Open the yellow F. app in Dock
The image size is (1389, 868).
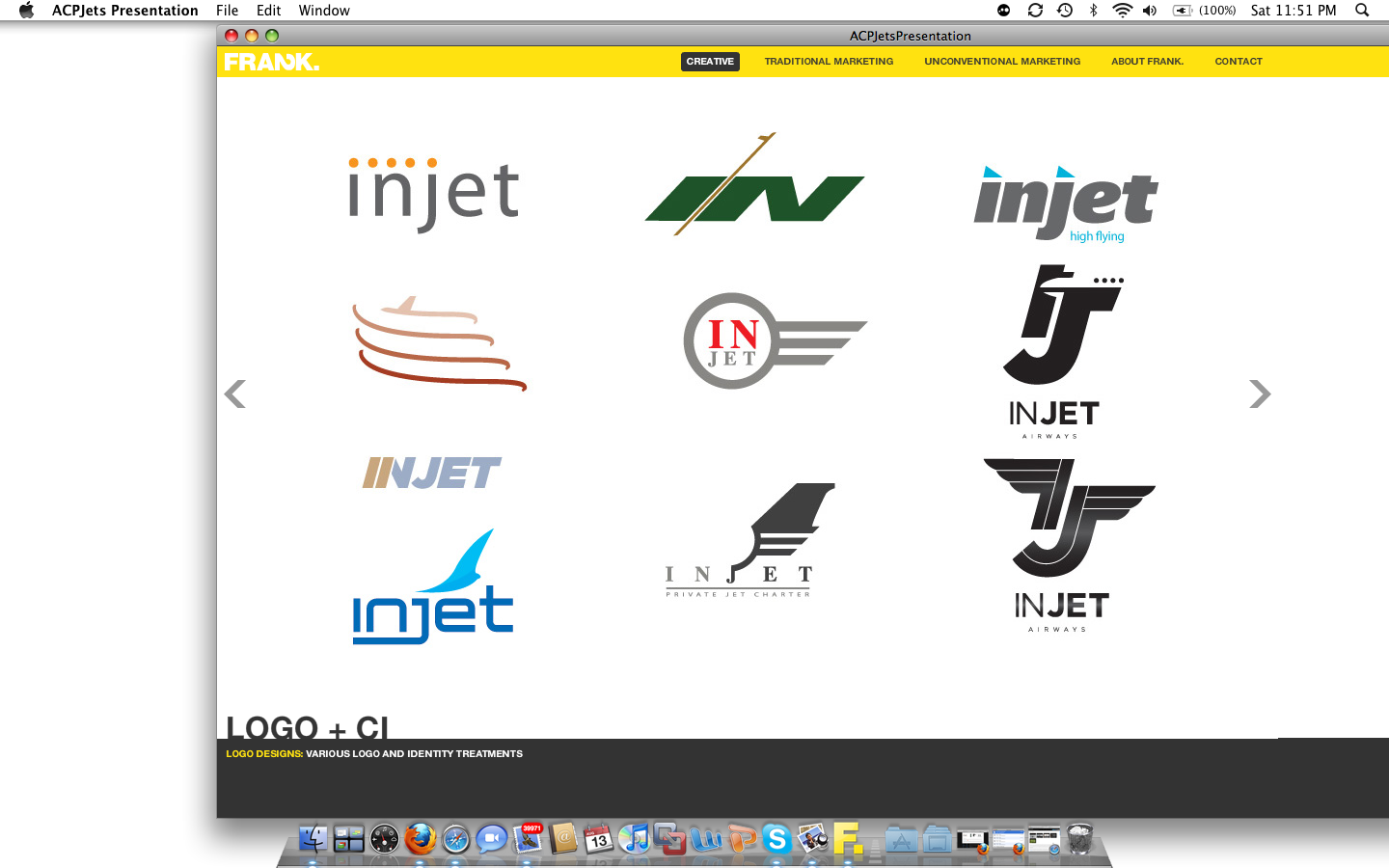847,839
